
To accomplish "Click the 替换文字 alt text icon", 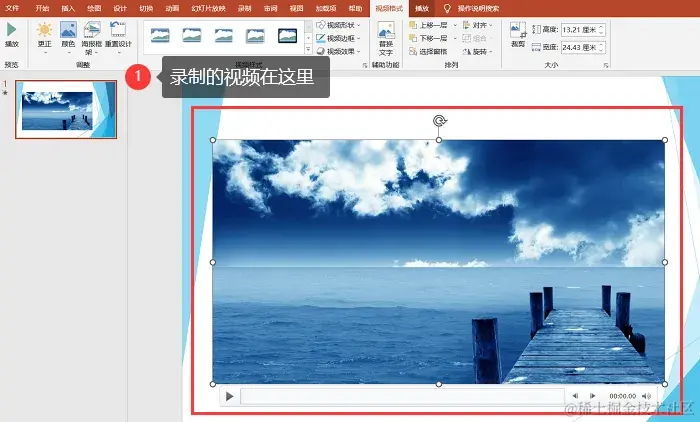I will (x=386, y=31).
